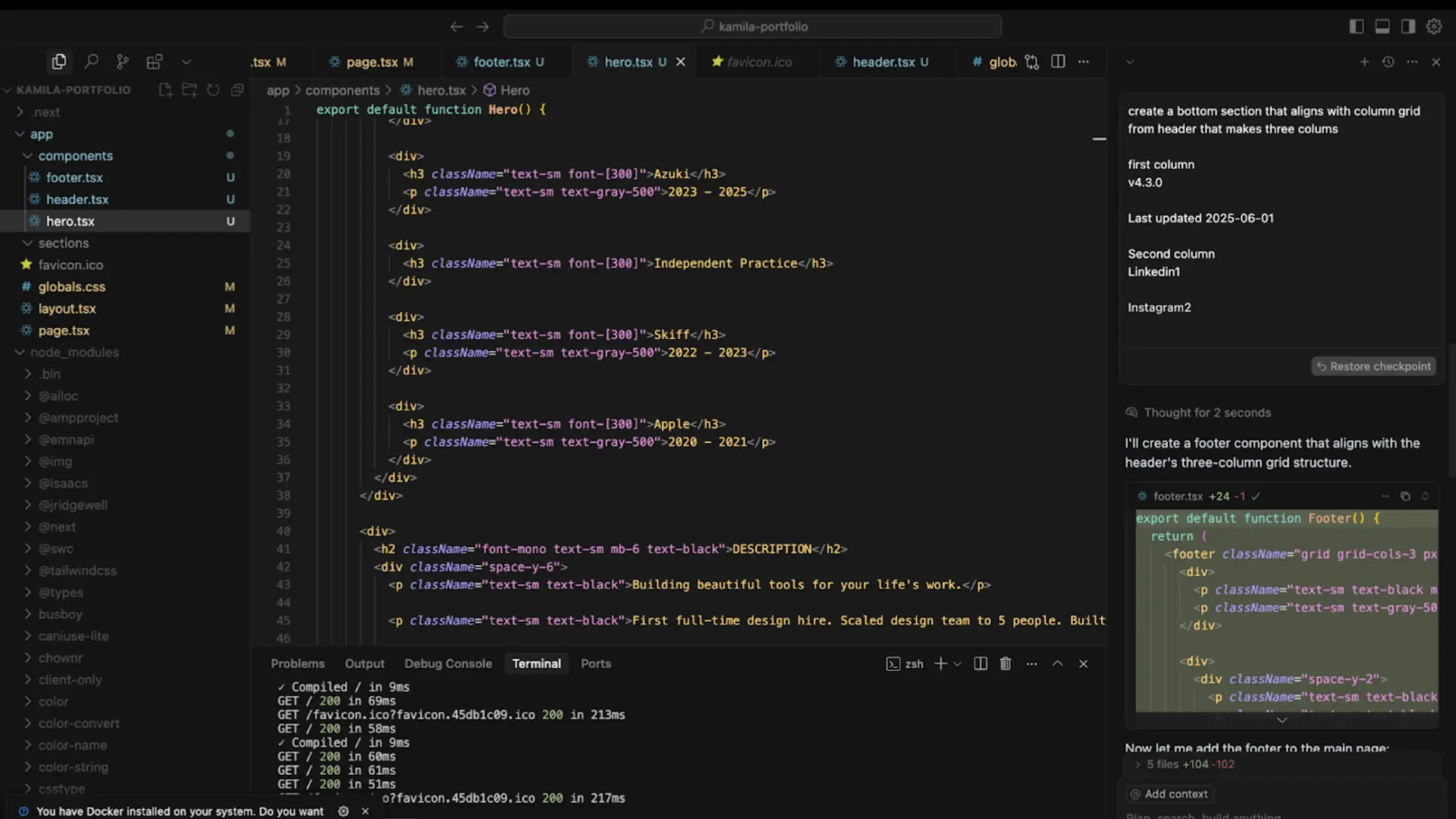The width and height of the screenshot is (1456, 819).
Task: Toggle the bottom panel layout button
Action: [1382, 27]
